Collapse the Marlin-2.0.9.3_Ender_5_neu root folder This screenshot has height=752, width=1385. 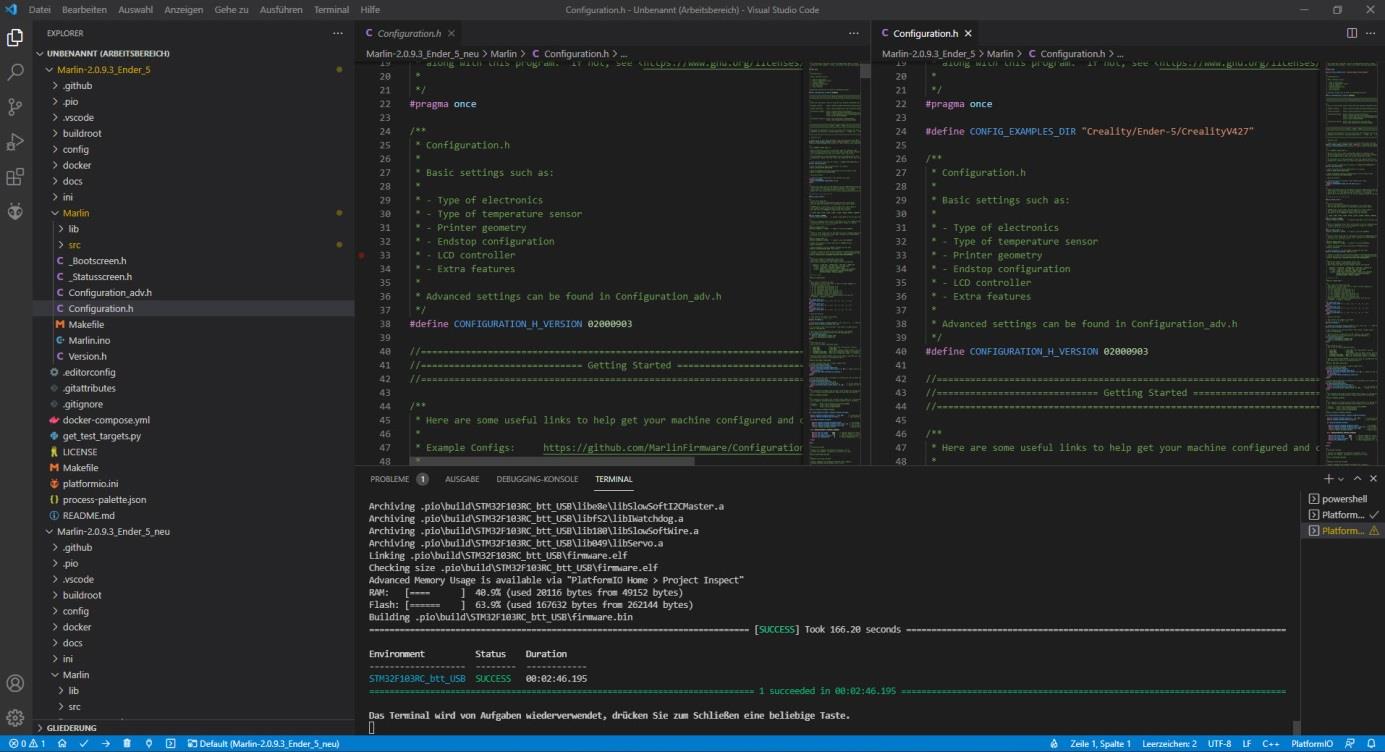point(193,532)
